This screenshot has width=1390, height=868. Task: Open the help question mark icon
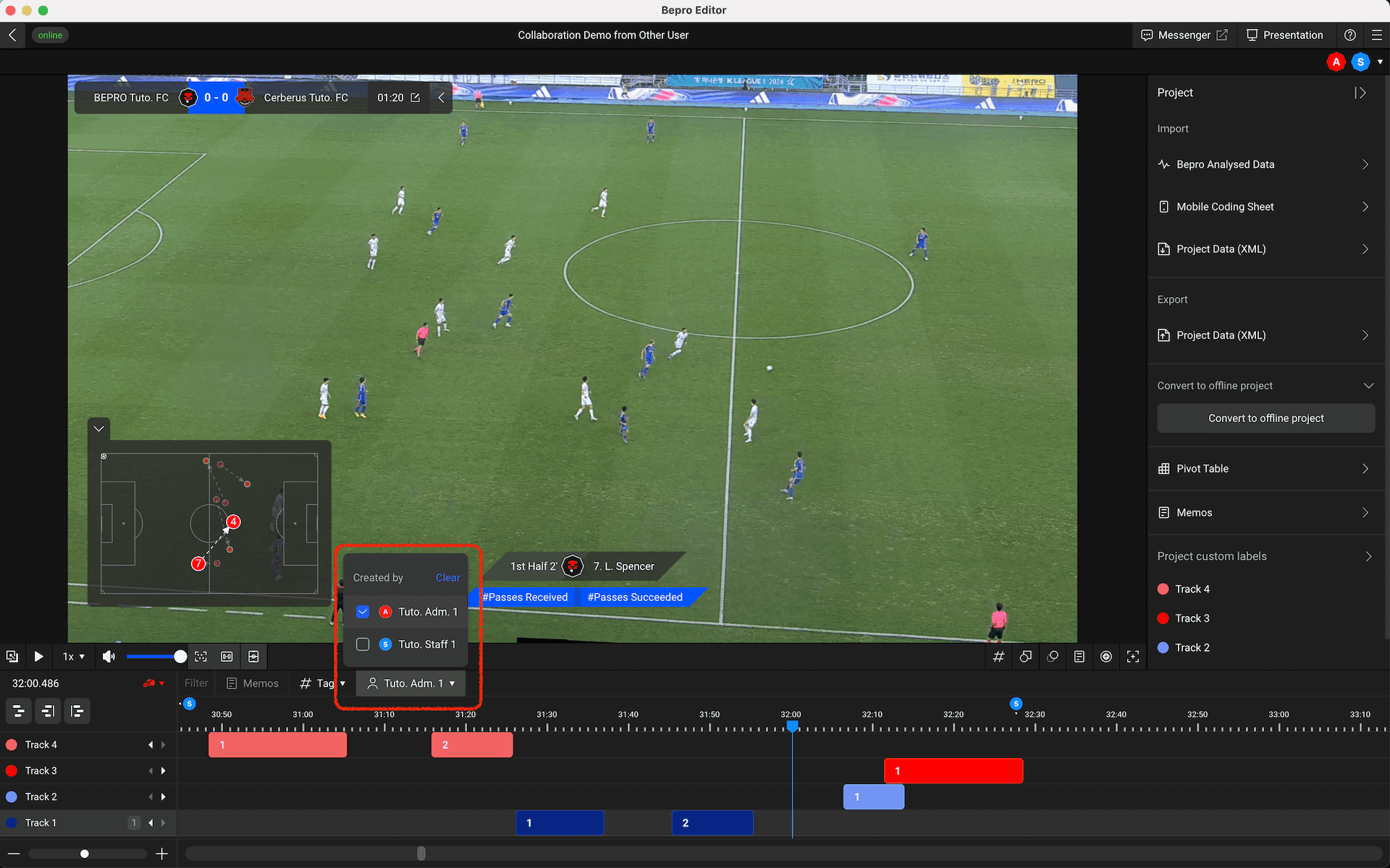point(1350,35)
